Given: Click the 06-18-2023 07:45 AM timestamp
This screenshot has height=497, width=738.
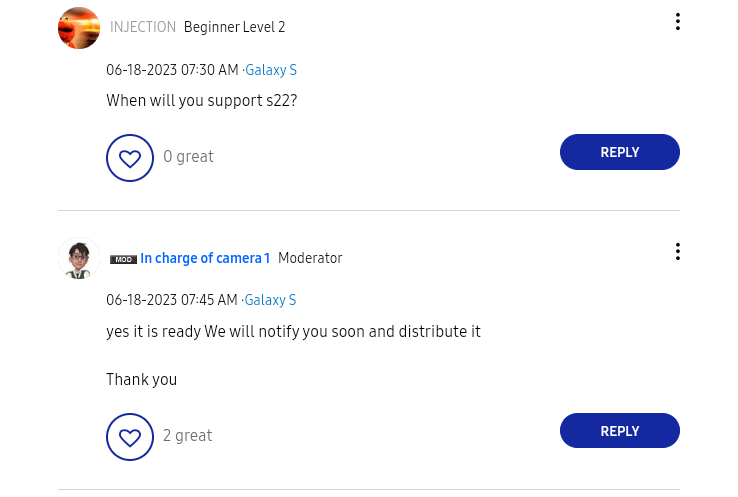Looking at the screenshot, I should [172, 300].
